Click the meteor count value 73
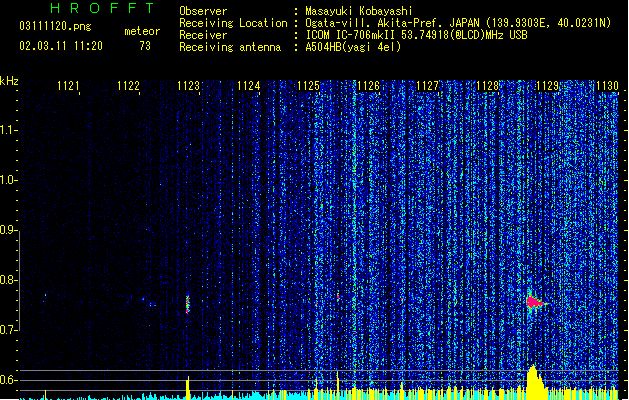Screen dimensions: 629x400 pos(145,46)
